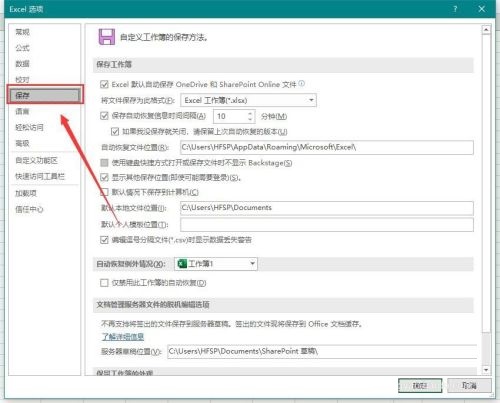500x403 pixels.
Task: Open the 常规 options category
Action: [23, 32]
